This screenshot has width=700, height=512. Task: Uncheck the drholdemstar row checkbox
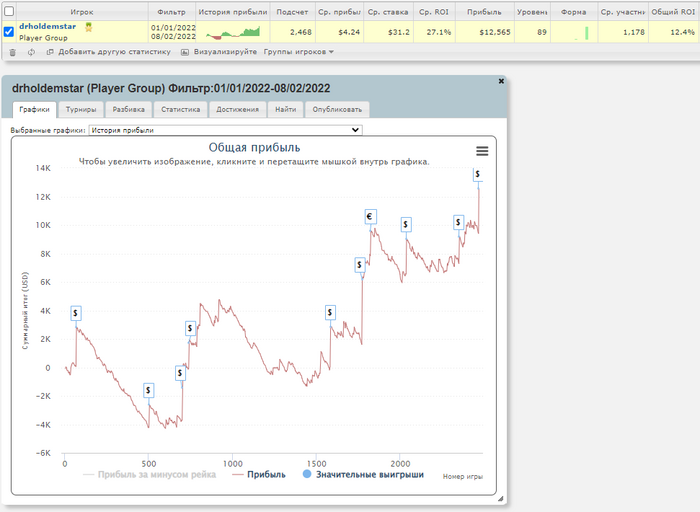[9, 32]
